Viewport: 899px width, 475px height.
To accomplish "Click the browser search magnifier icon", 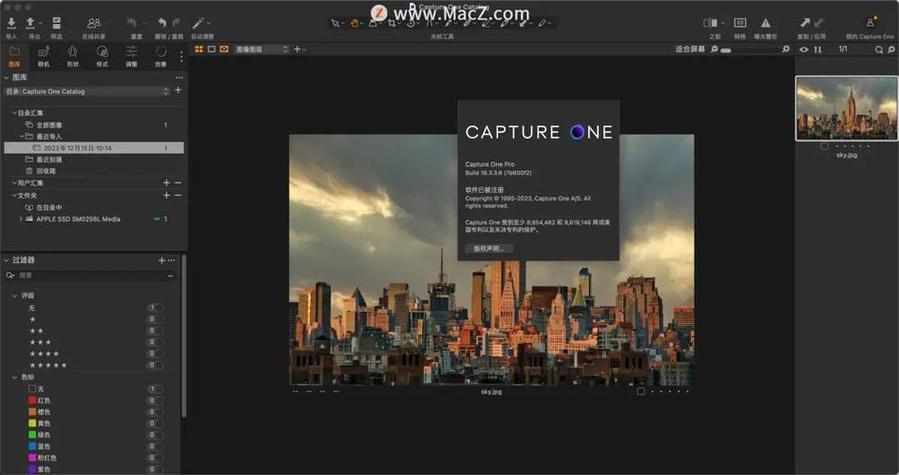I will pos(878,50).
